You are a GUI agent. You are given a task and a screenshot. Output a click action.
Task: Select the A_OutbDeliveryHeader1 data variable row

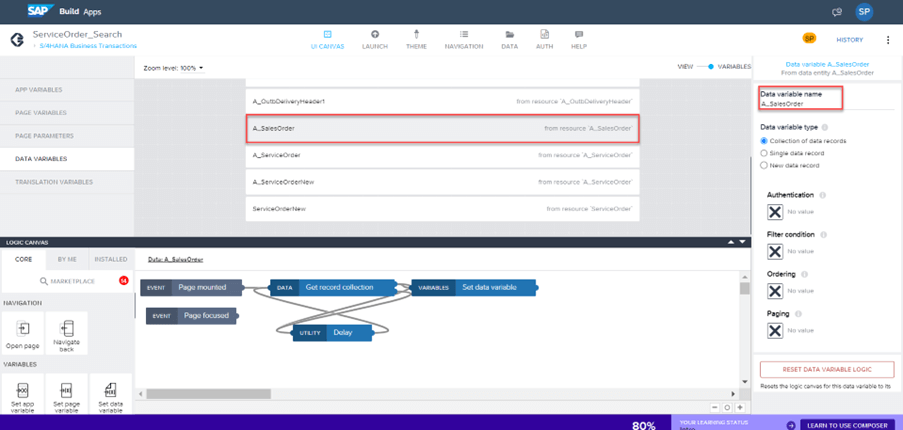[442, 101]
